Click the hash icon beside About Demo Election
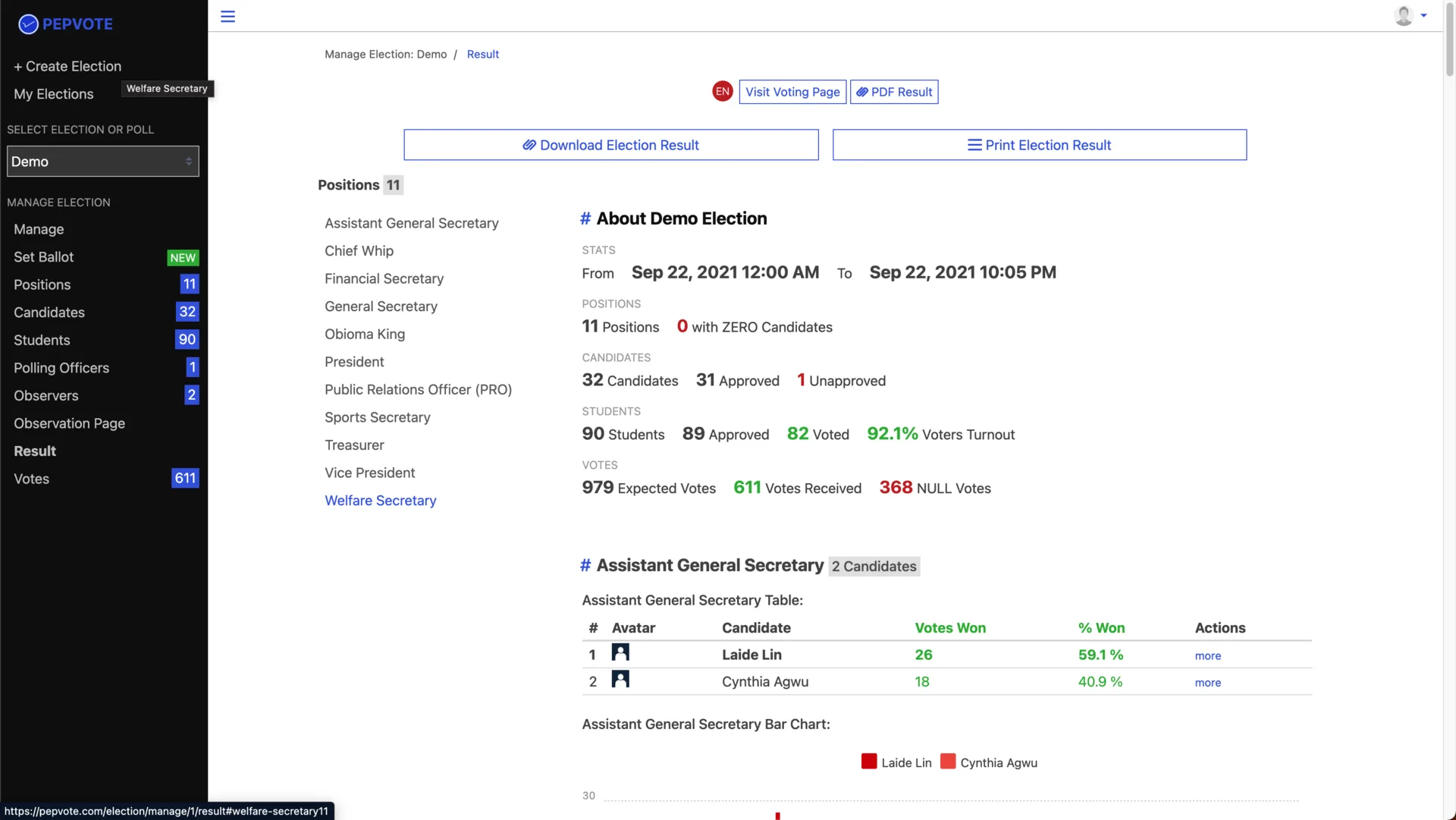Image resolution: width=1456 pixels, height=820 pixels. [585, 218]
